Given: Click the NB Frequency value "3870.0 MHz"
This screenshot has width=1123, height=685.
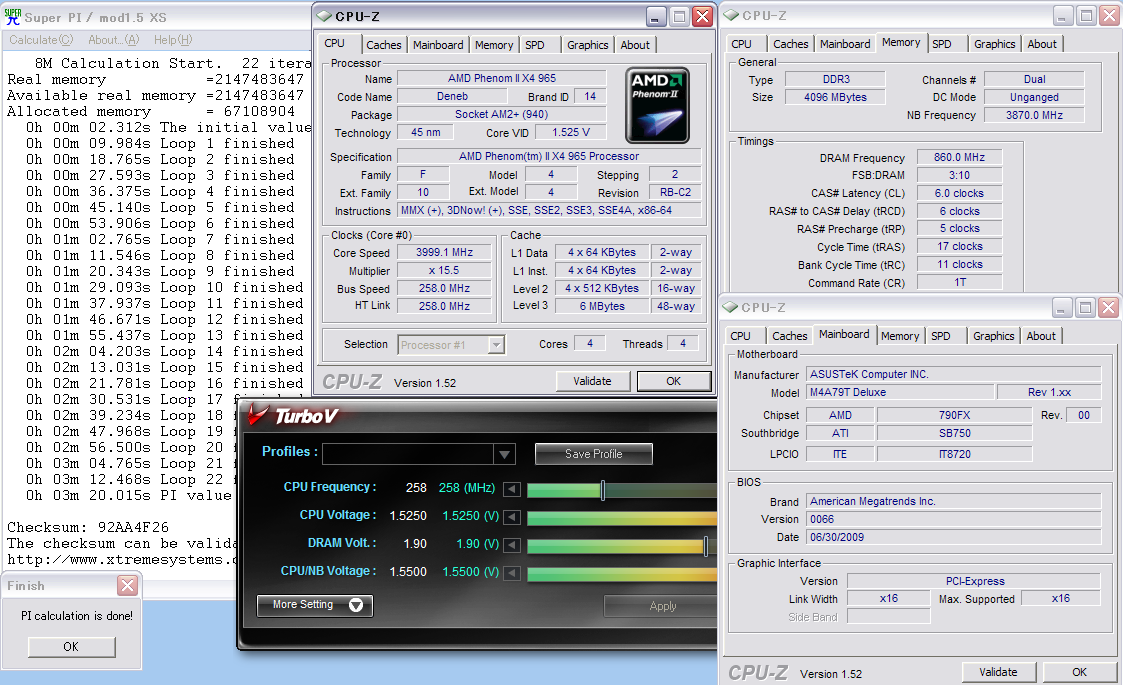Looking at the screenshot, I should (1034, 115).
